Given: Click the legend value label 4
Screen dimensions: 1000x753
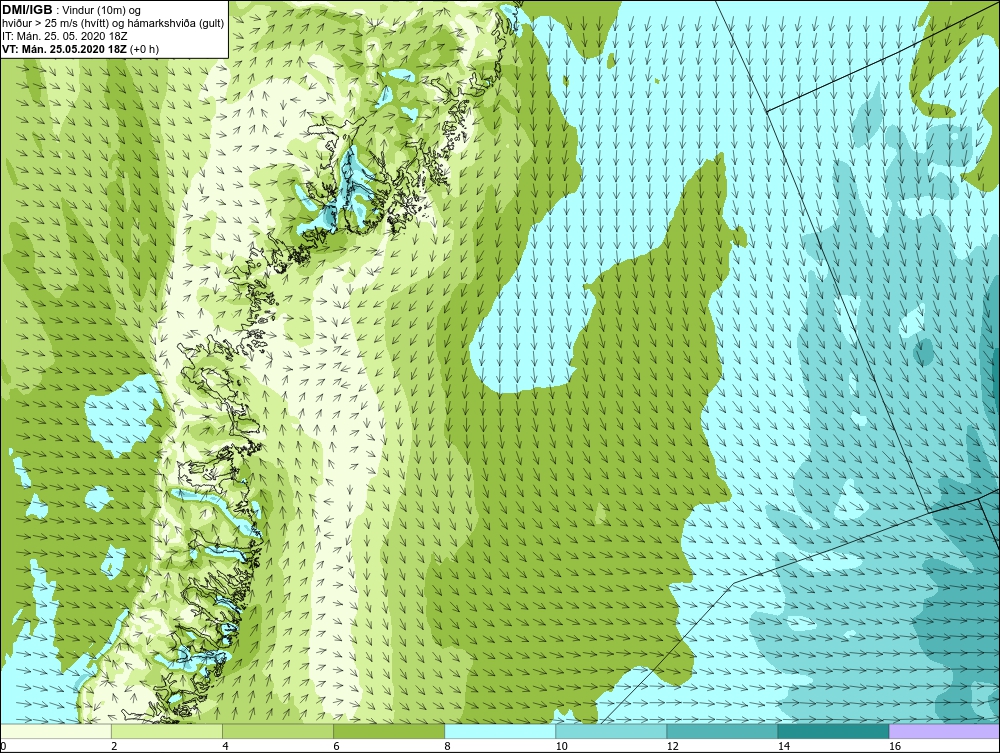Looking at the screenshot, I should 225,747.
